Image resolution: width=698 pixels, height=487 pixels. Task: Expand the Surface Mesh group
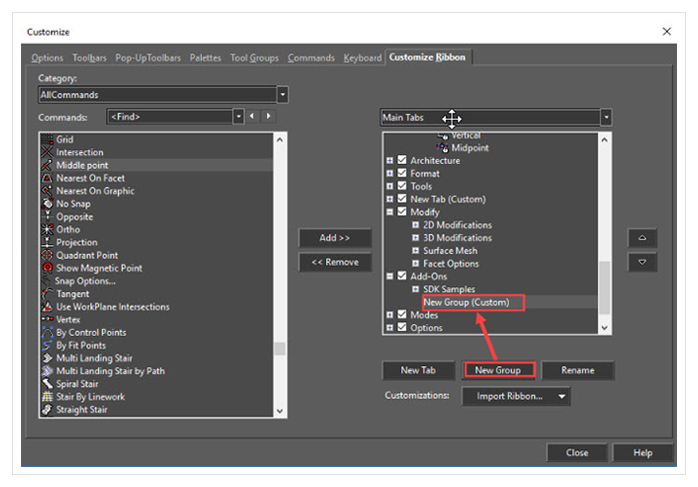click(x=415, y=251)
